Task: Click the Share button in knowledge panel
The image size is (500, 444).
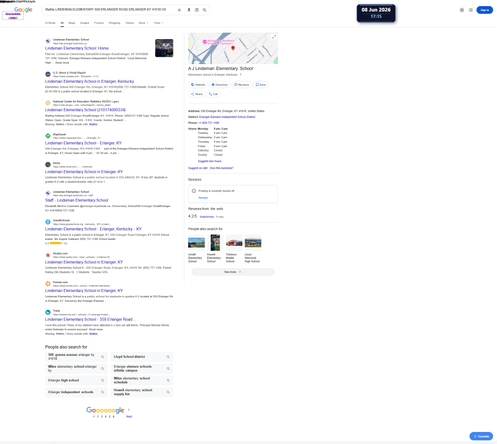Action: point(196,94)
